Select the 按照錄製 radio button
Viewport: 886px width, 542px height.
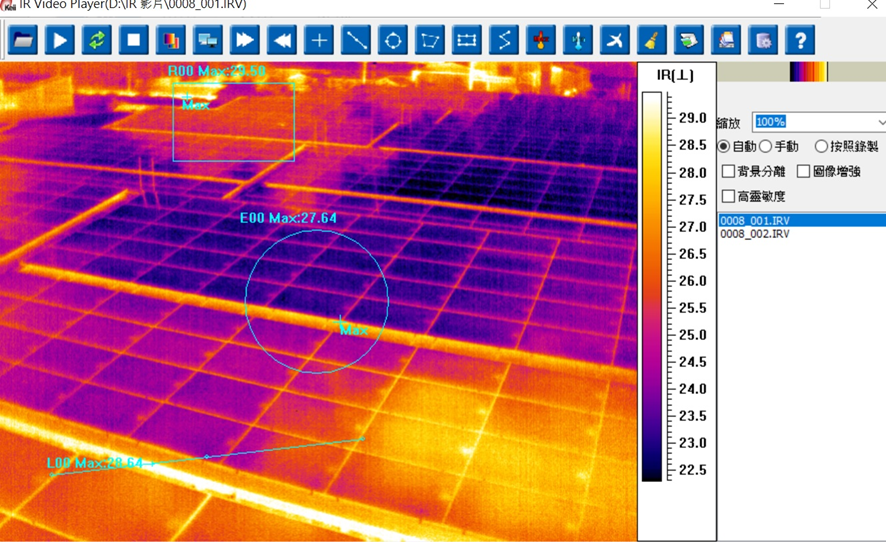[821, 147]
